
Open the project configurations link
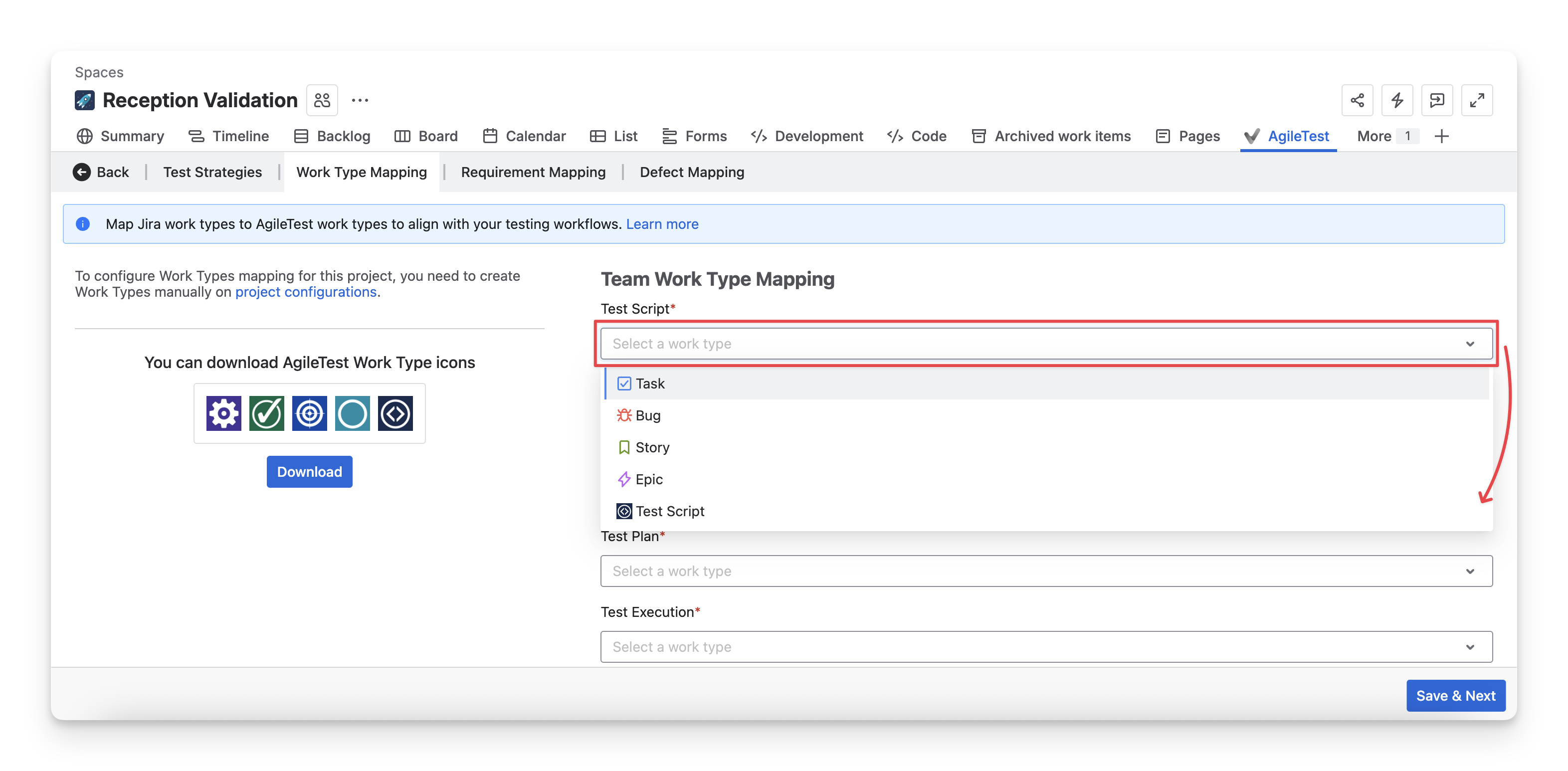306,292
